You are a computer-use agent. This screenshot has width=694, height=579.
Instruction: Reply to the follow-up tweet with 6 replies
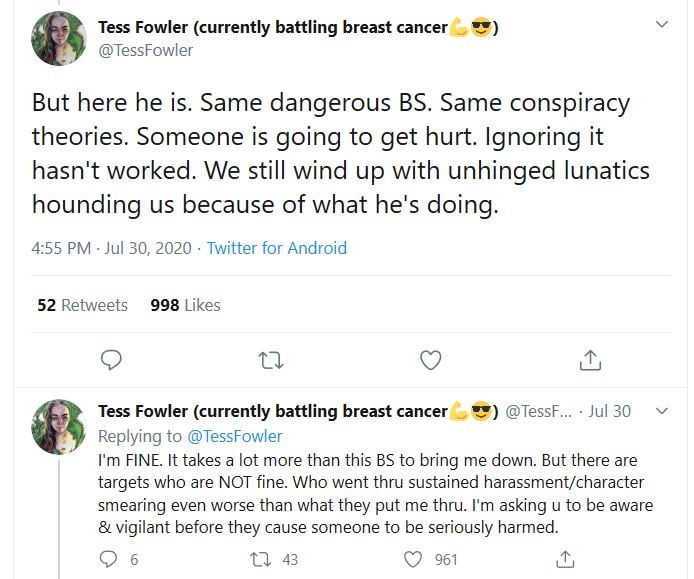pos(110,559)
